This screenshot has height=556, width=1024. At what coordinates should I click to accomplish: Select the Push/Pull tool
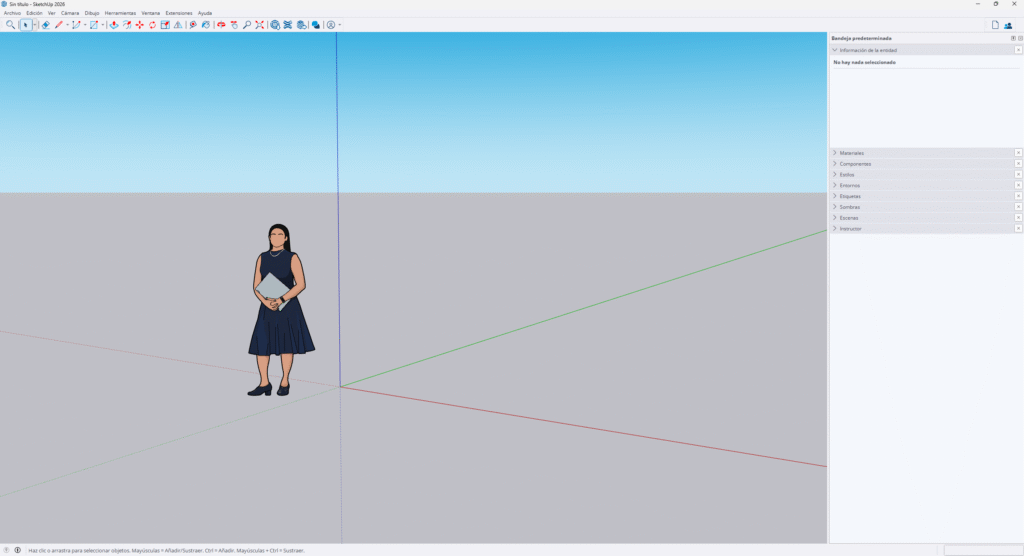point(113,24)
